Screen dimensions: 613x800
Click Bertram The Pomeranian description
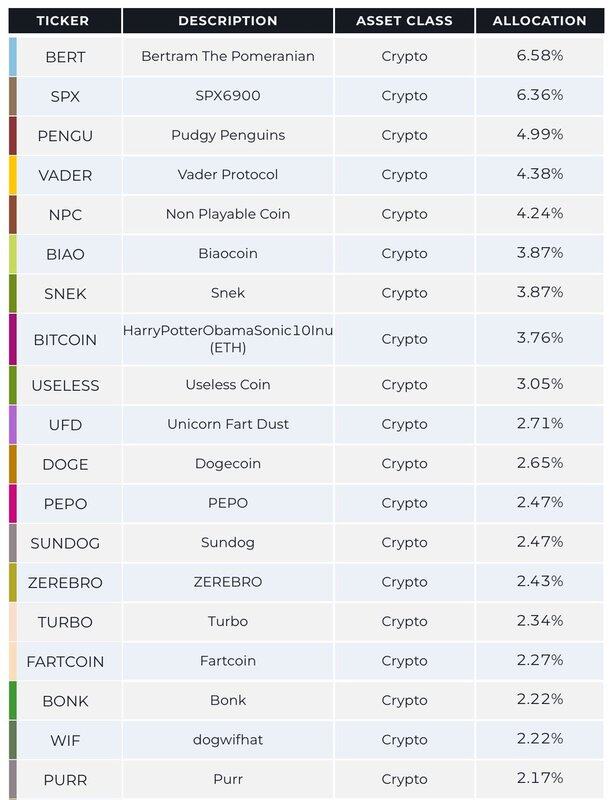pyautogui.click(x=228, y=56)
